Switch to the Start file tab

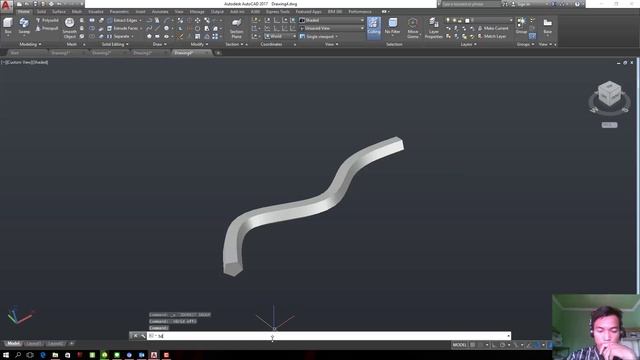15,53
